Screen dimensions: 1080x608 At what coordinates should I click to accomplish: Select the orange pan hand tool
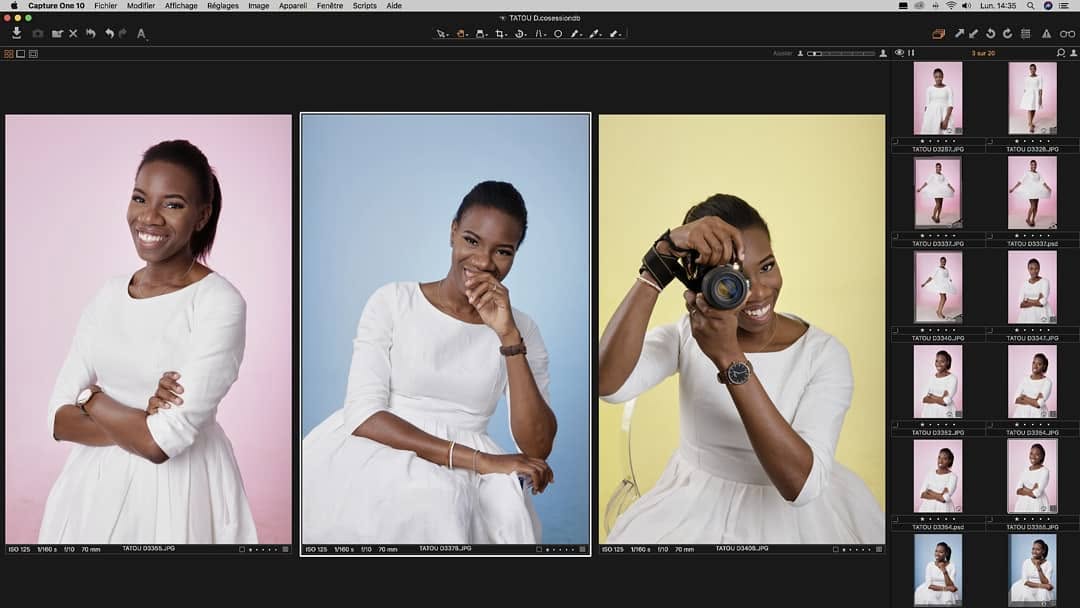(461, 33)
